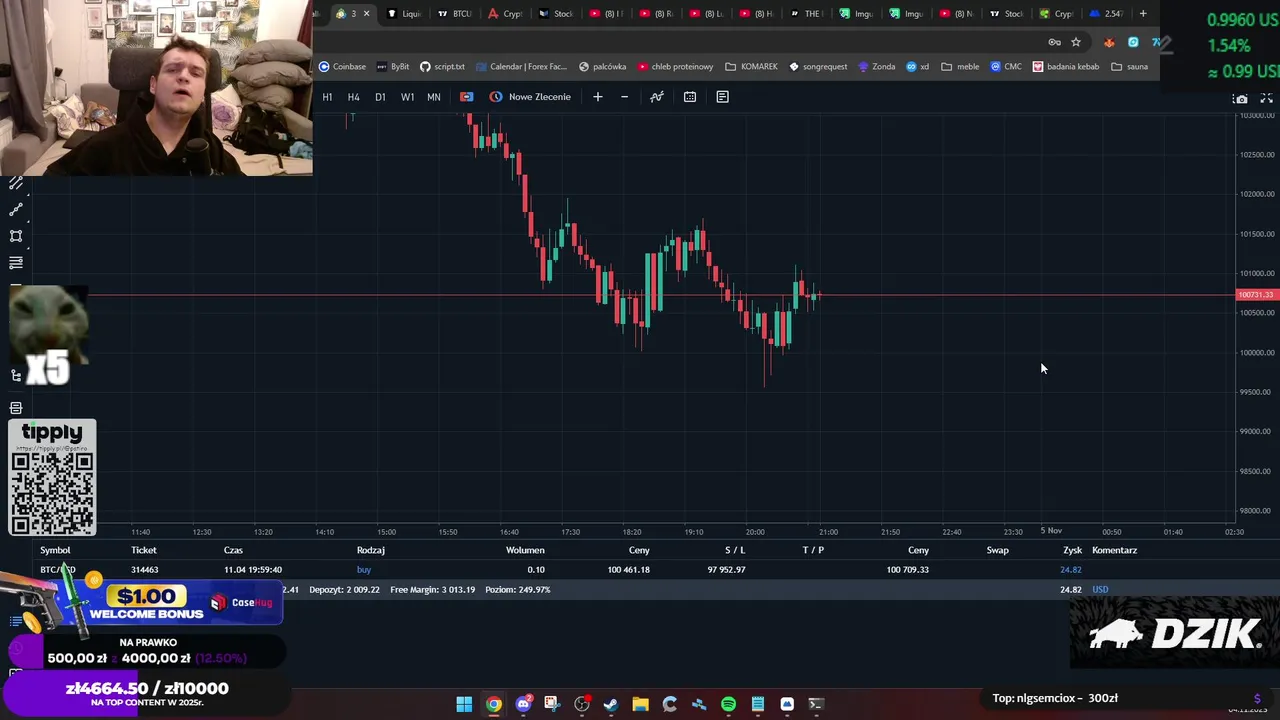Open Spotify from the taskbar
1280x720 pixels.
click(x=728, y=704)
